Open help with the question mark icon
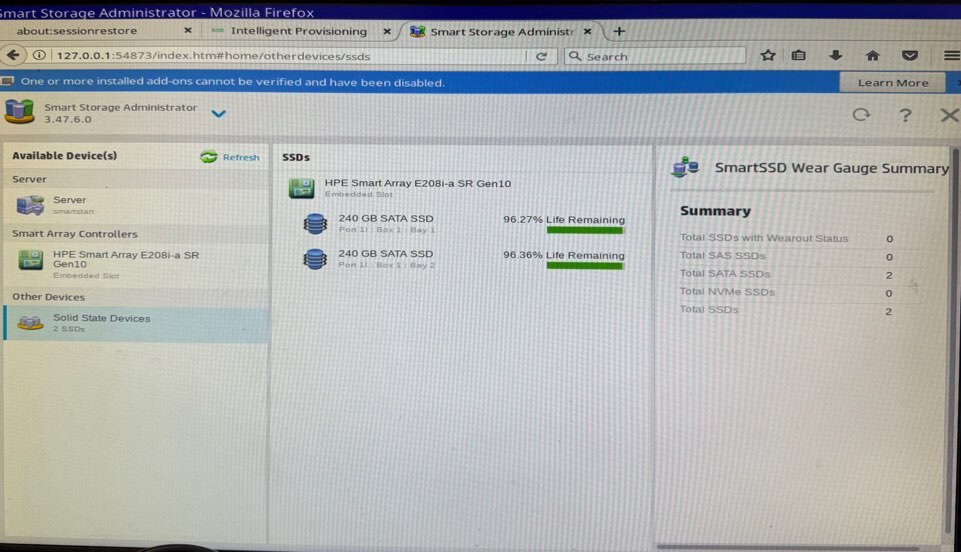 tap(905, 115)
